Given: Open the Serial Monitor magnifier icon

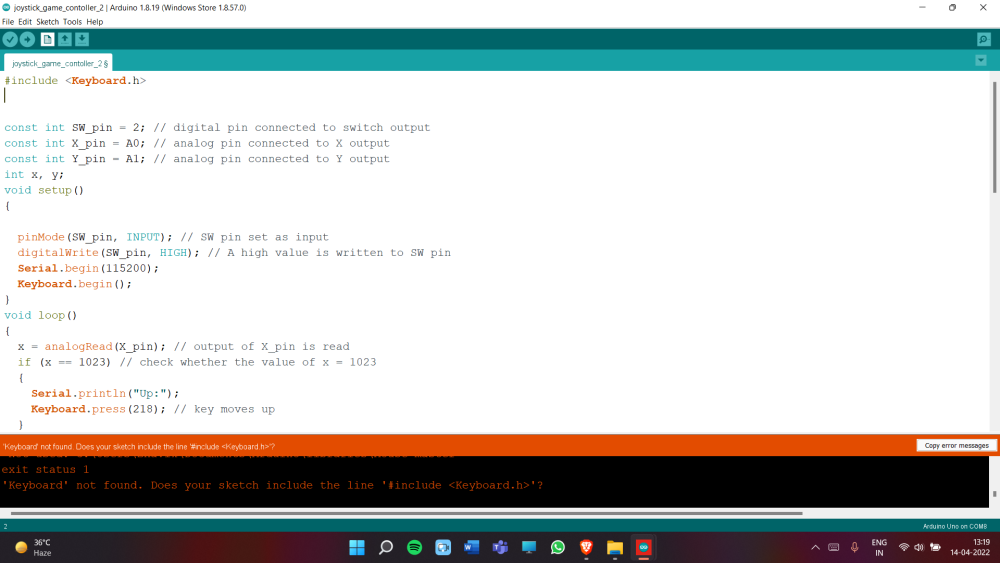Looking at the screenshot, I should coord(983,39).
